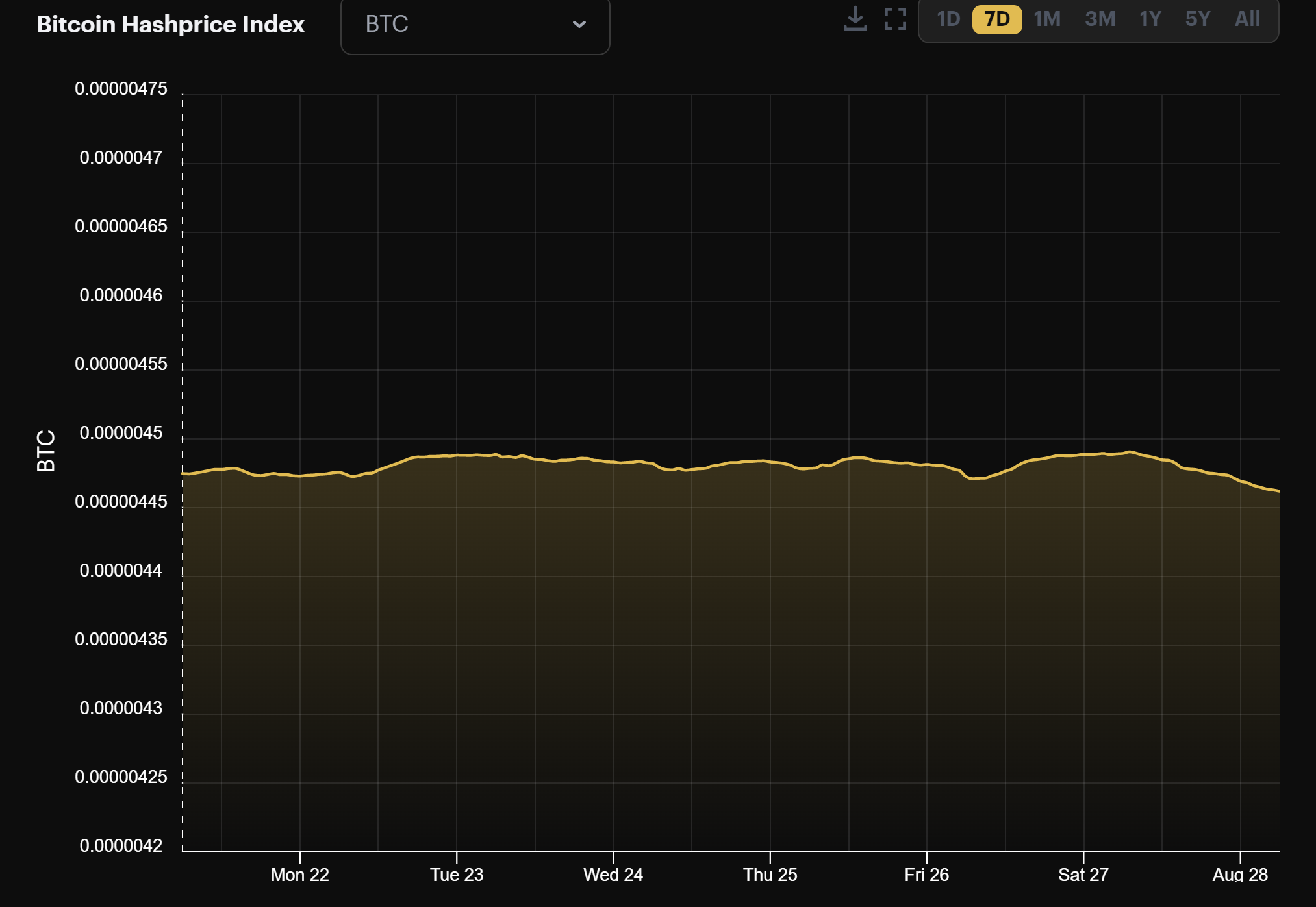Click the 0.0000046 y-axis value
The width and height of the screenshot is (1316, 907).
tap(121, 295)
